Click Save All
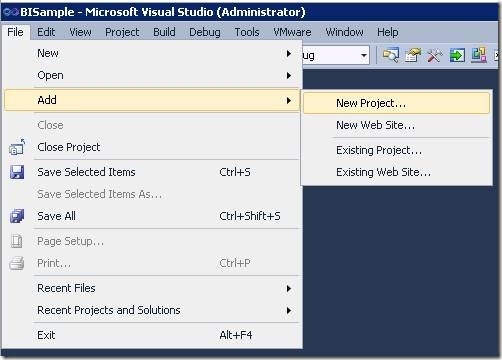The width and height of the screenshot is (502, 360). pyautogui.click(x=152, y=216)
